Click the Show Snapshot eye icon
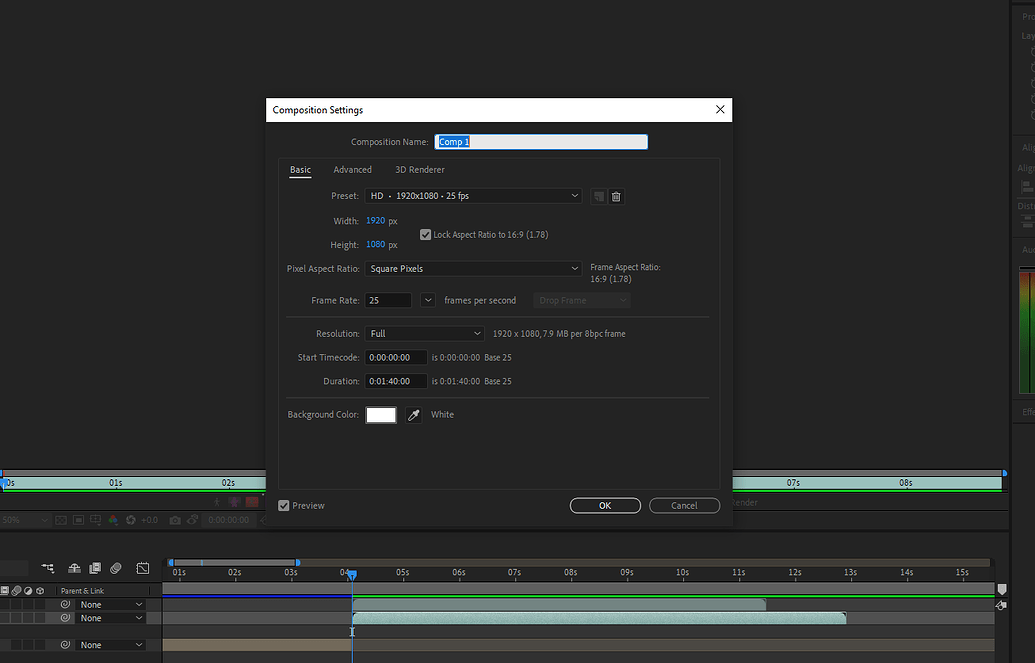The height and width of the screenshot is (663, 1035). (x=192, y=520)
